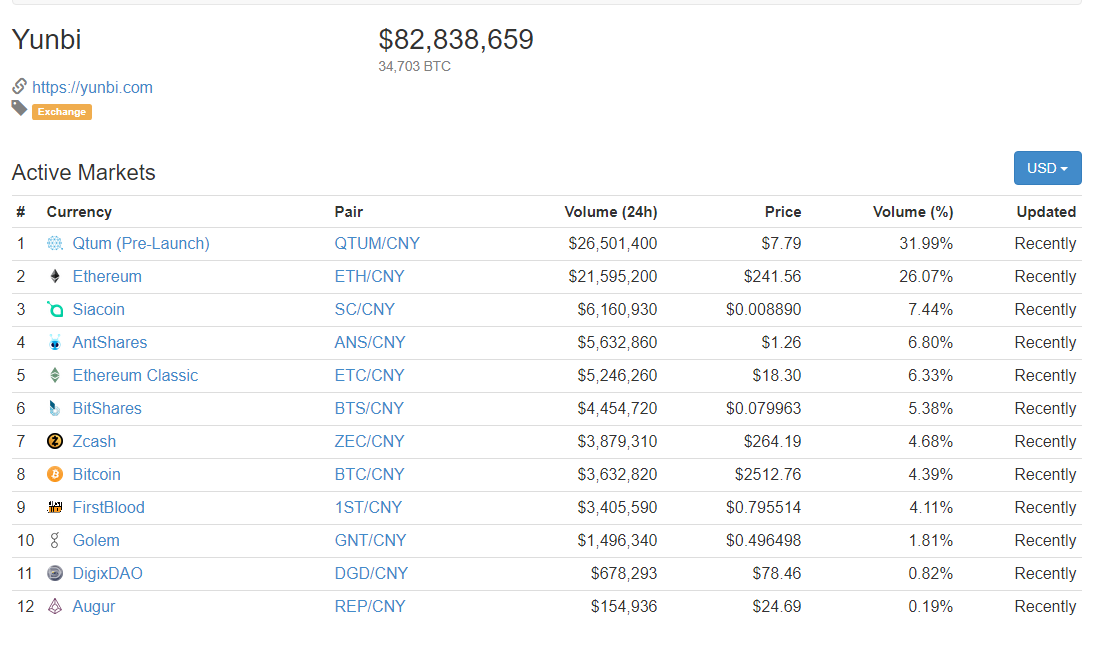Click the $2512.76 Bitcoin price cell
Screen dimensions: 1111x647
tap(767, 474)
